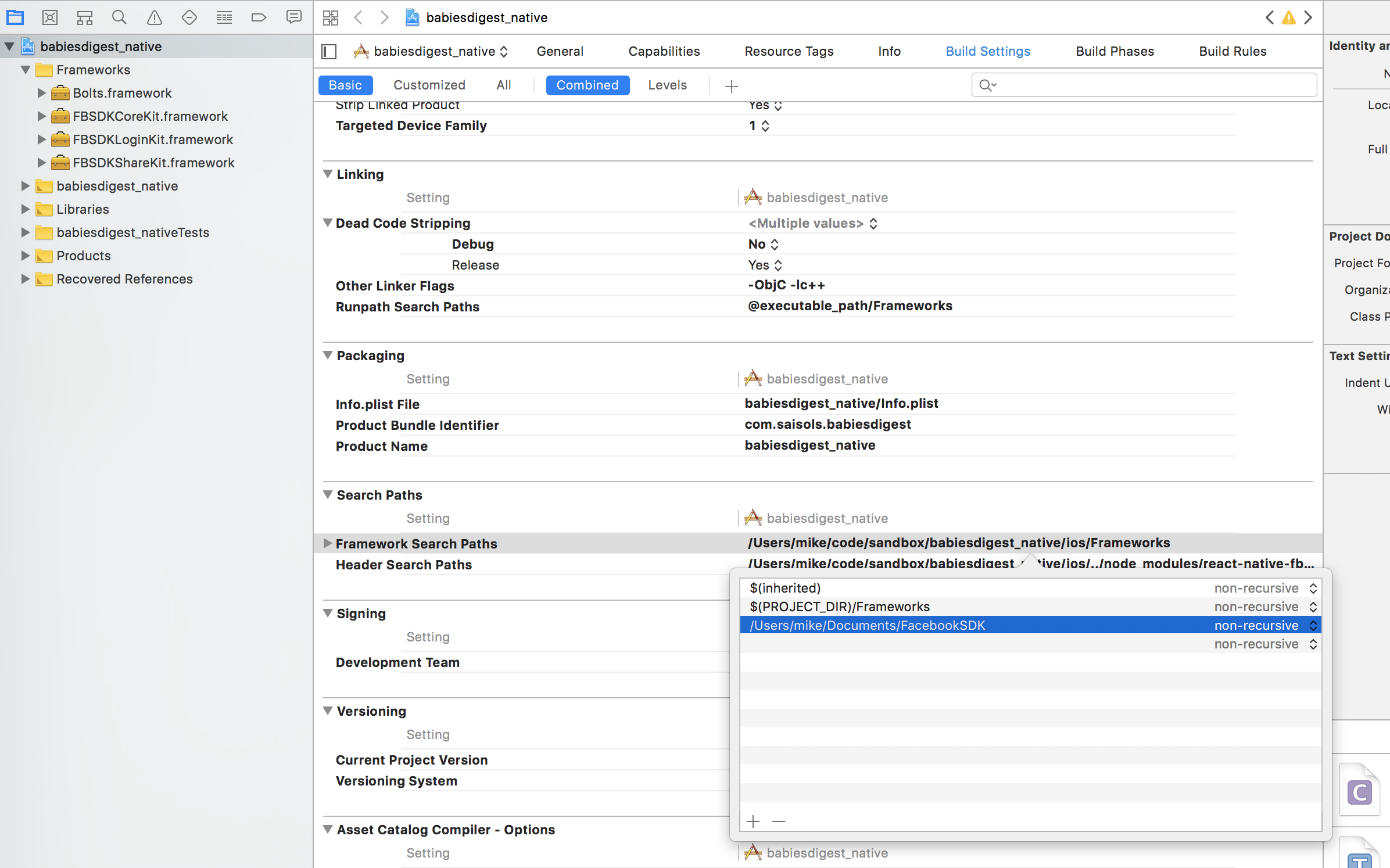This screenshot has height=868, width=1390.
Task: Click the forward navigation arrow icon
Action: [x=385, y=17]
